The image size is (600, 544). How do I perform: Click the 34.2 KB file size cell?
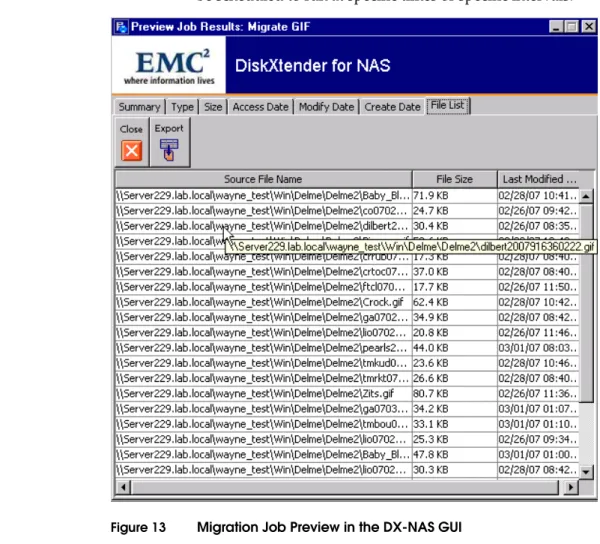(455, 409)
